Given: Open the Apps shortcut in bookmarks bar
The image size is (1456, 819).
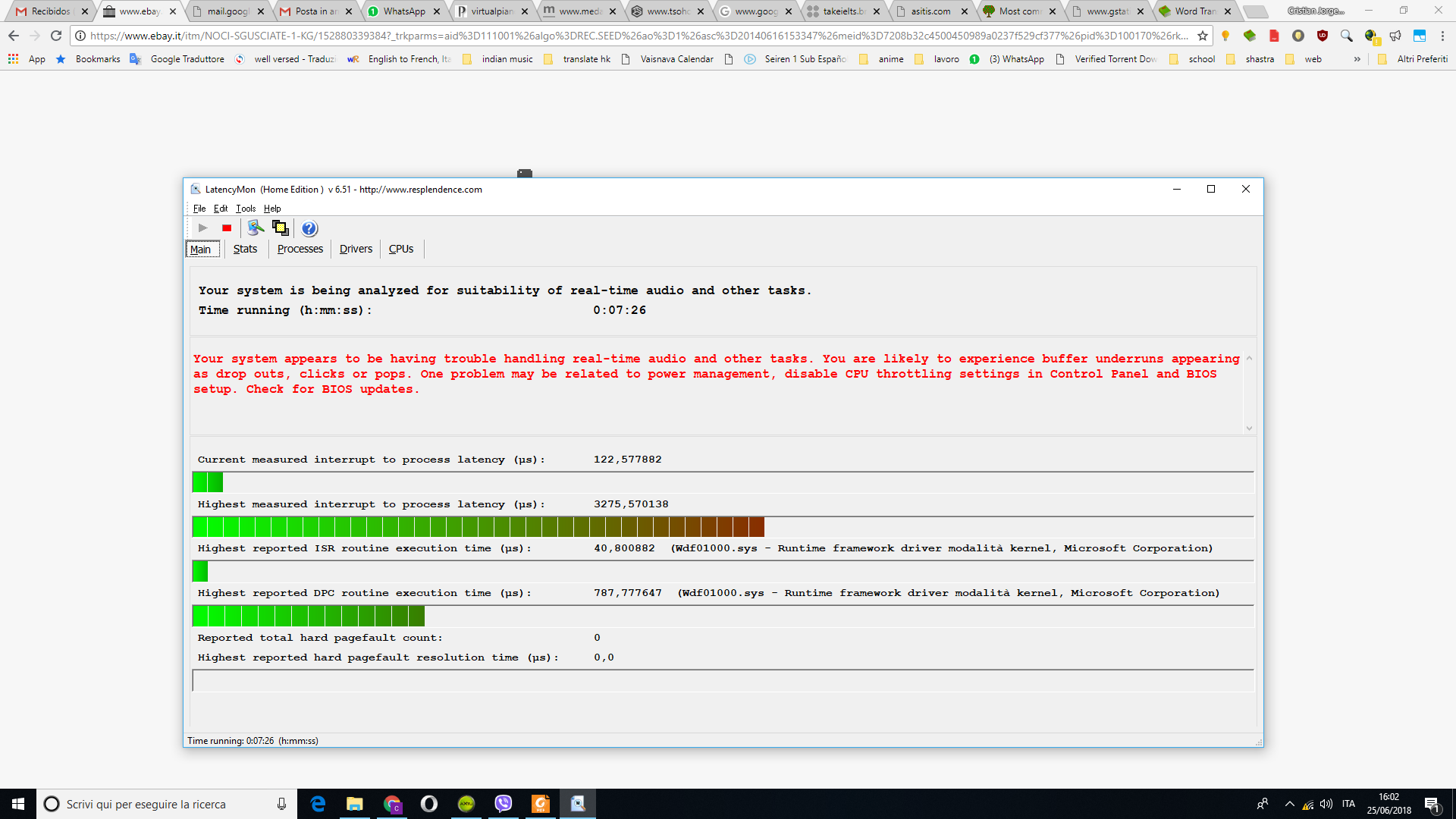Looking at the screenshot, I should coord(27,58).
